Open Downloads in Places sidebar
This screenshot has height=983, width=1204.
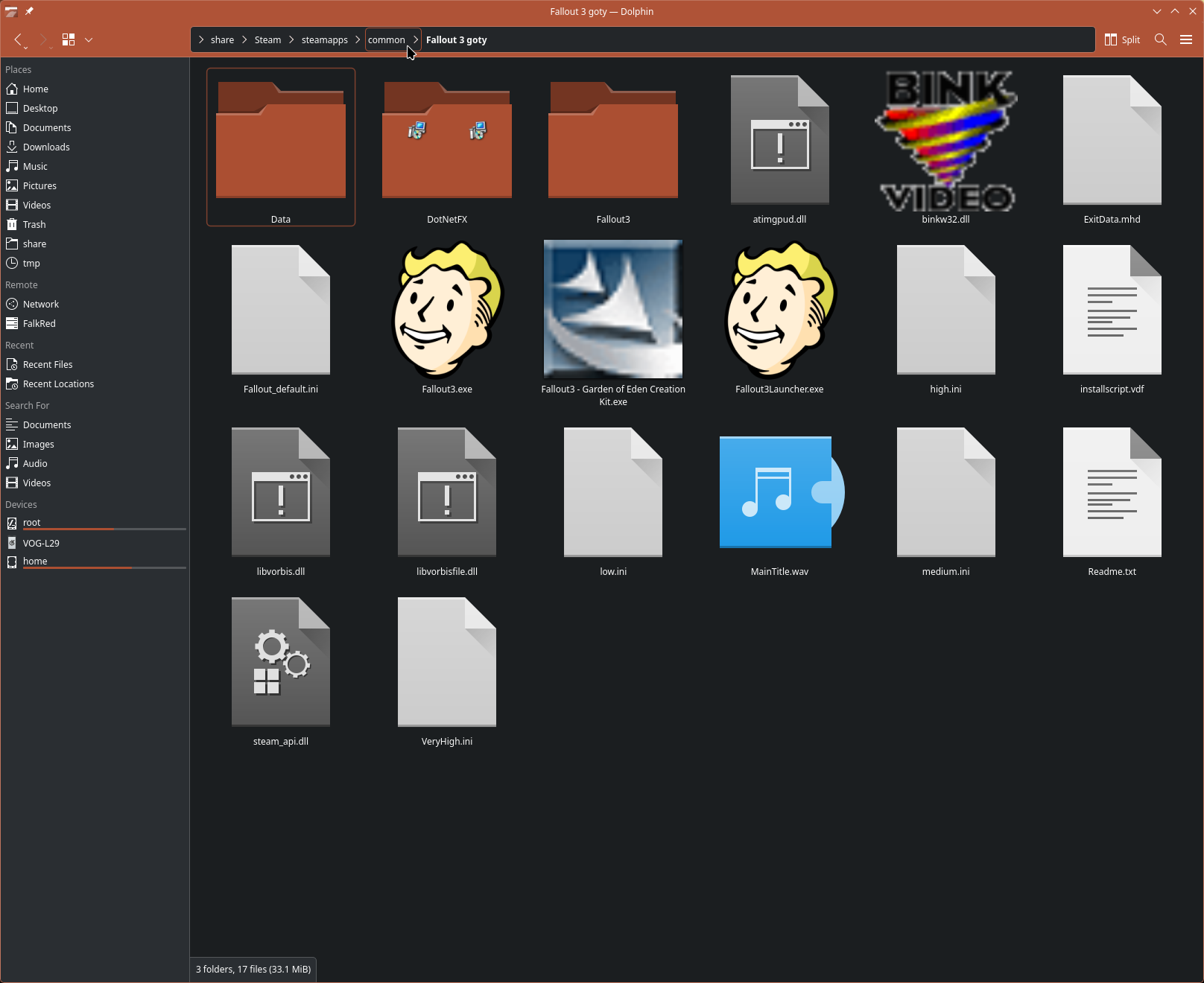[95, 147]
